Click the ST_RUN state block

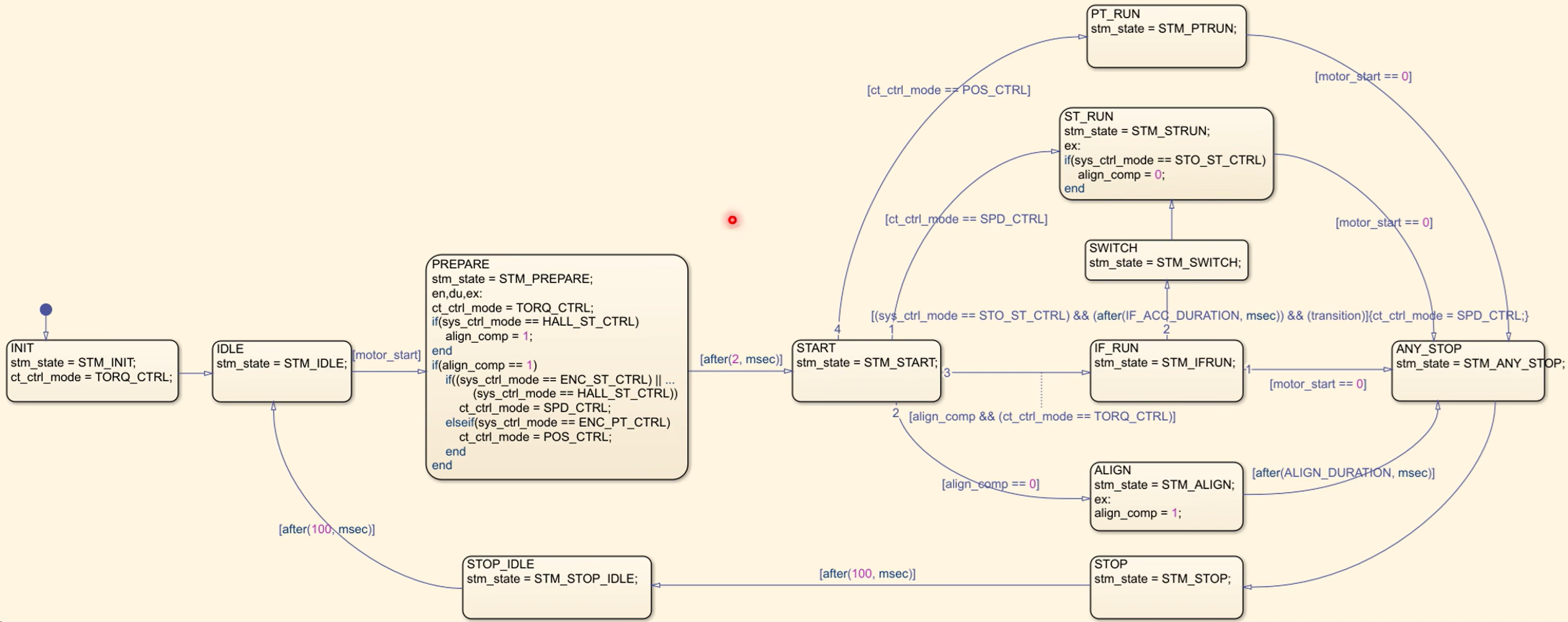tap(1166, 153)
